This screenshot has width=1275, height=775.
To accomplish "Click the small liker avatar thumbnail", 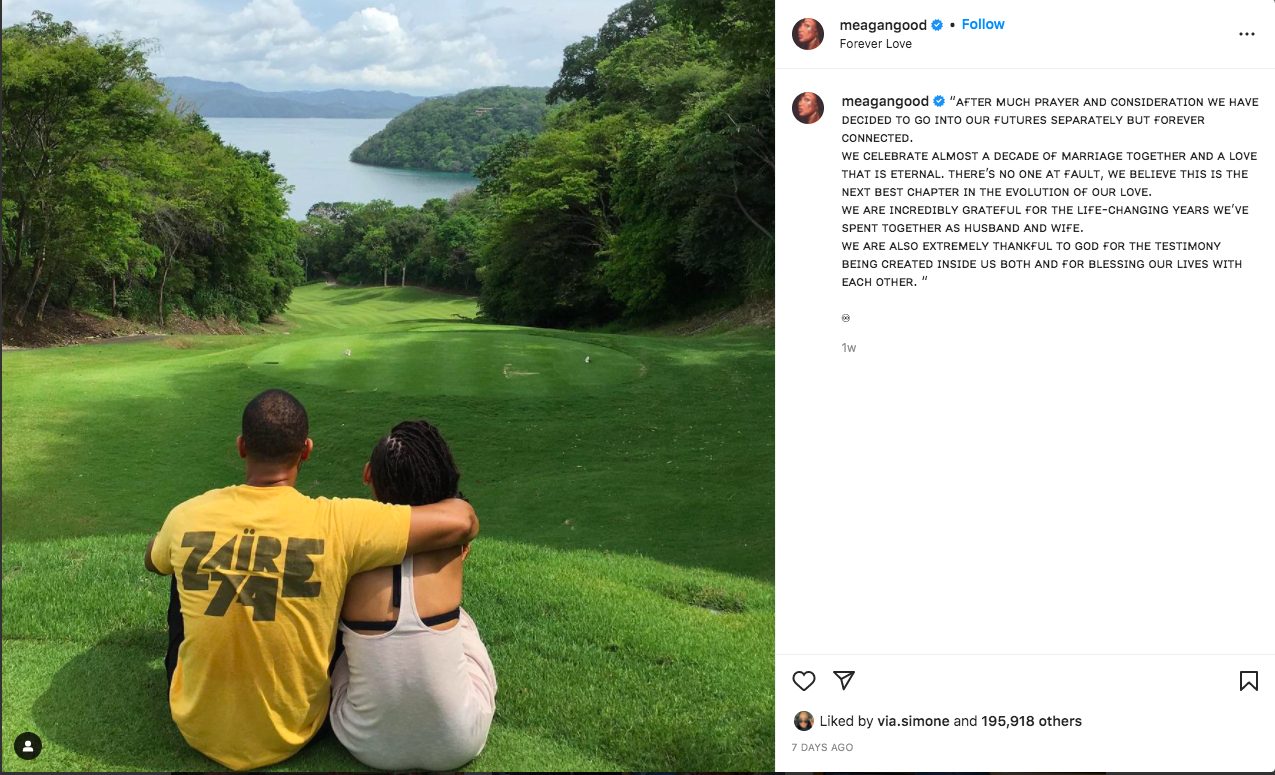I will (803, 721).
